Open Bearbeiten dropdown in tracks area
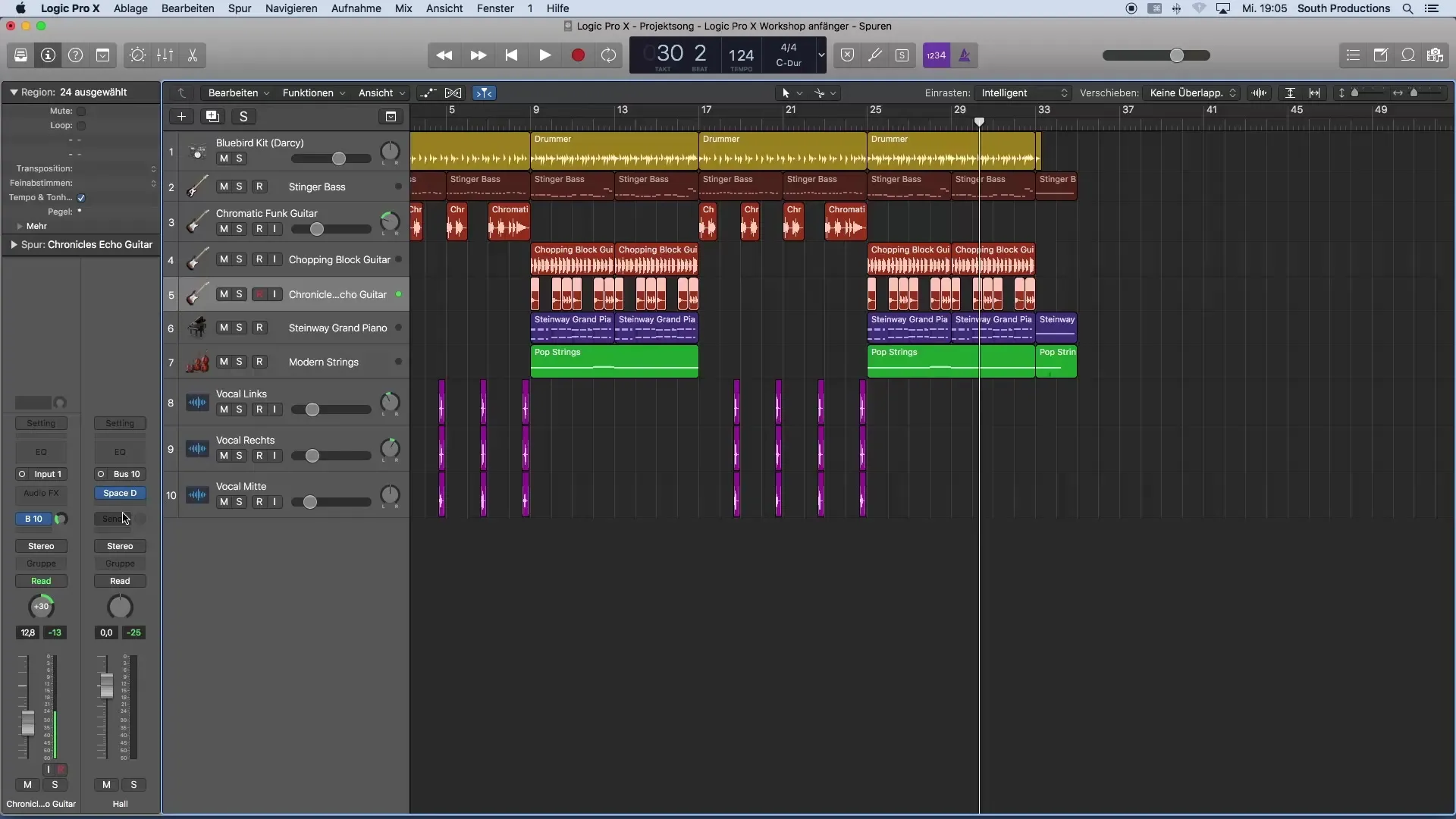 pos(239,93)
